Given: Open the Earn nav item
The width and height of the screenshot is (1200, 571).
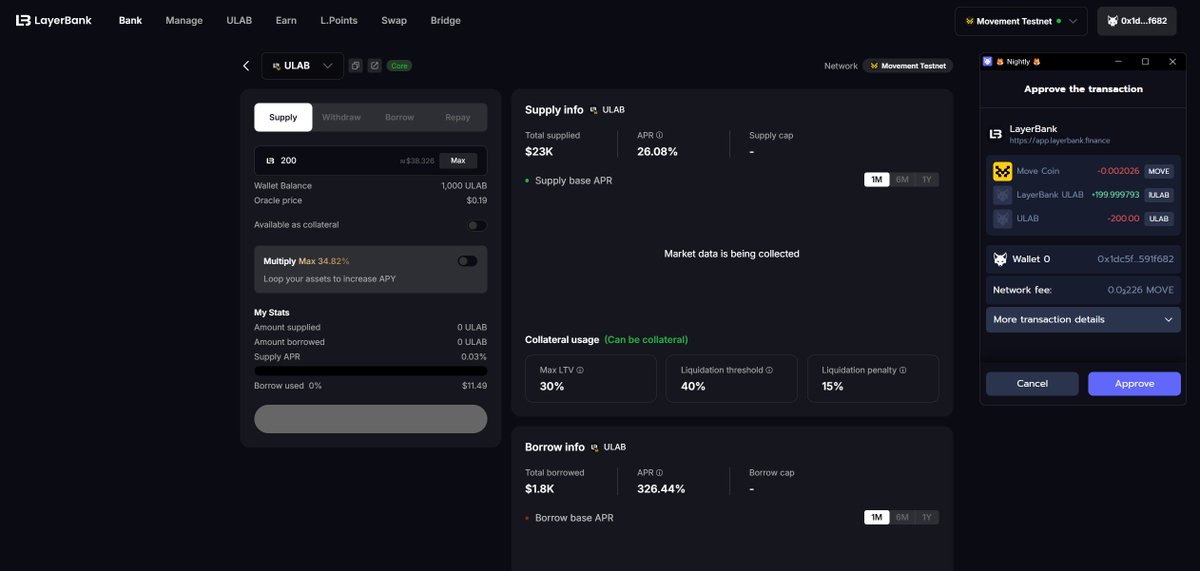Looking at the screenshot, I should tap(286, 20).
